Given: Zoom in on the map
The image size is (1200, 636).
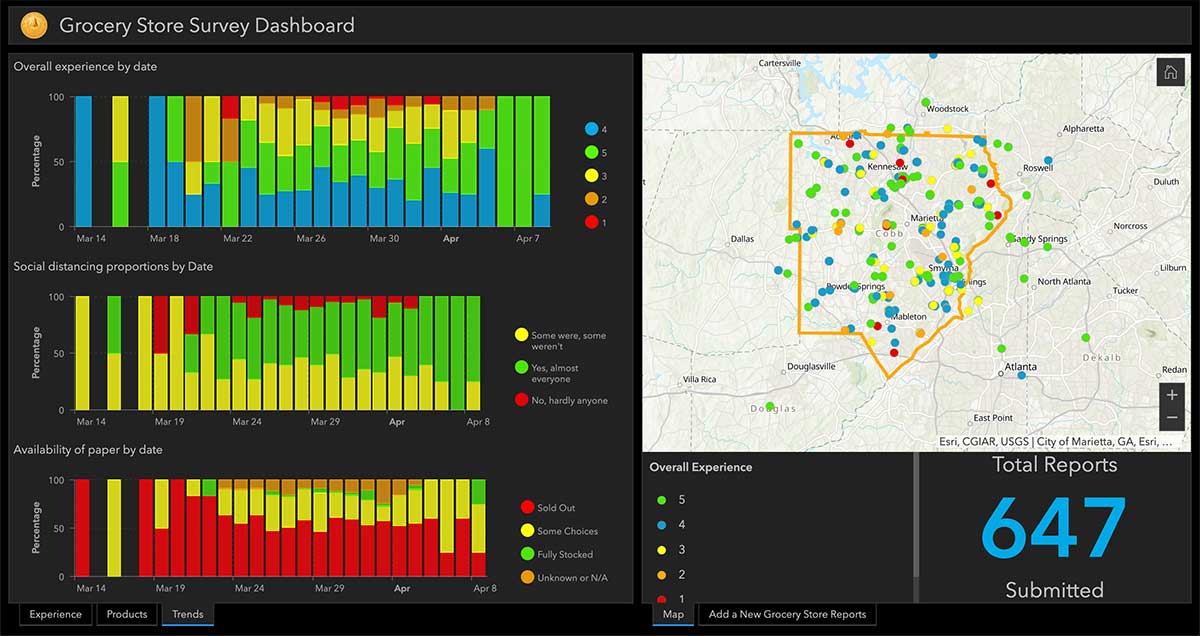Looking at the screenshot, I should tap(1172, 395).
